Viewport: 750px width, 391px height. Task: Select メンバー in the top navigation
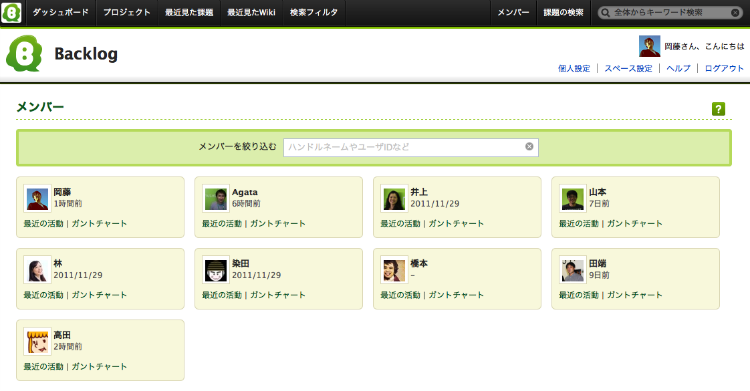513,12
